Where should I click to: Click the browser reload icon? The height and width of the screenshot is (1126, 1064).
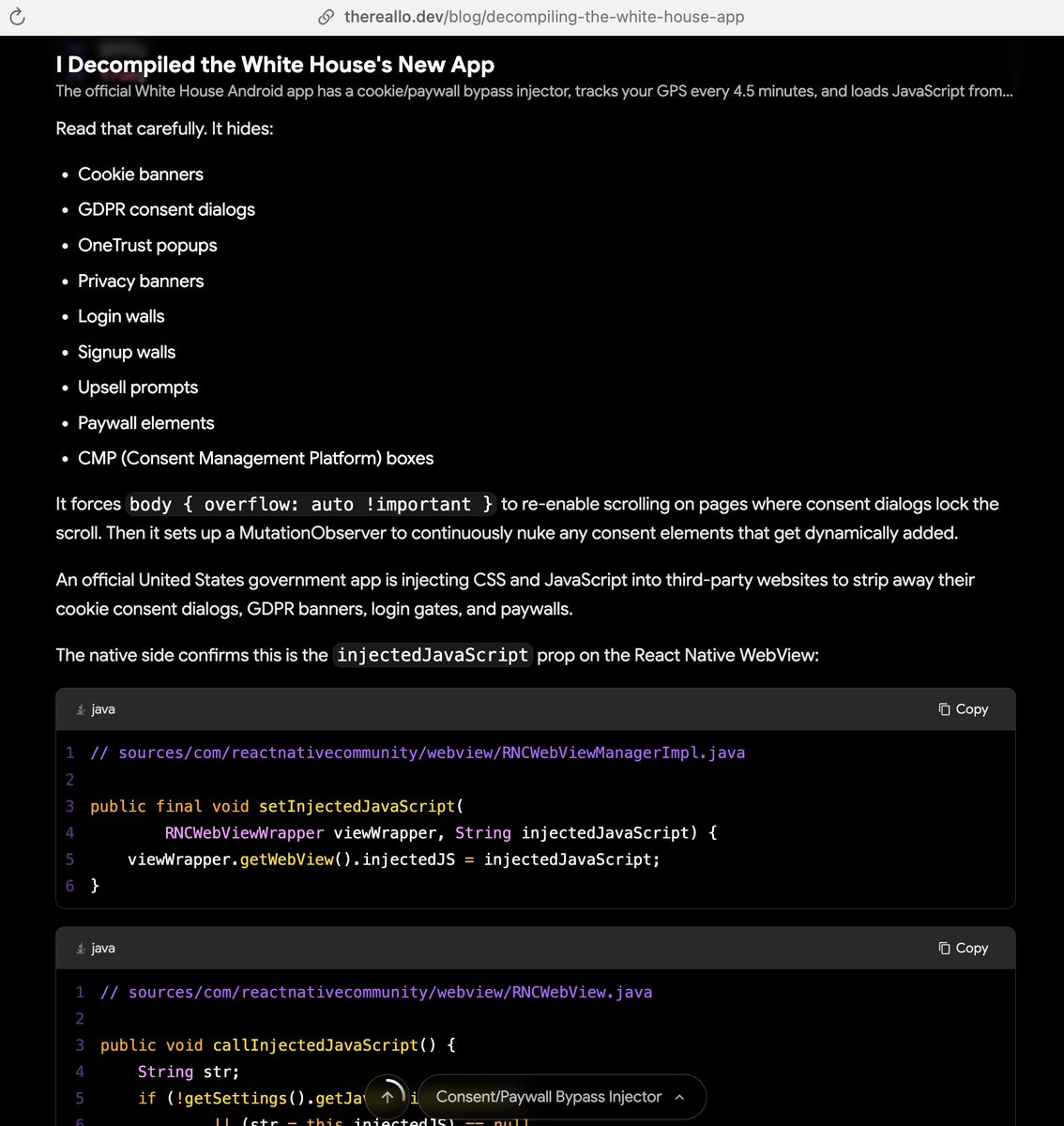[17, 17]
